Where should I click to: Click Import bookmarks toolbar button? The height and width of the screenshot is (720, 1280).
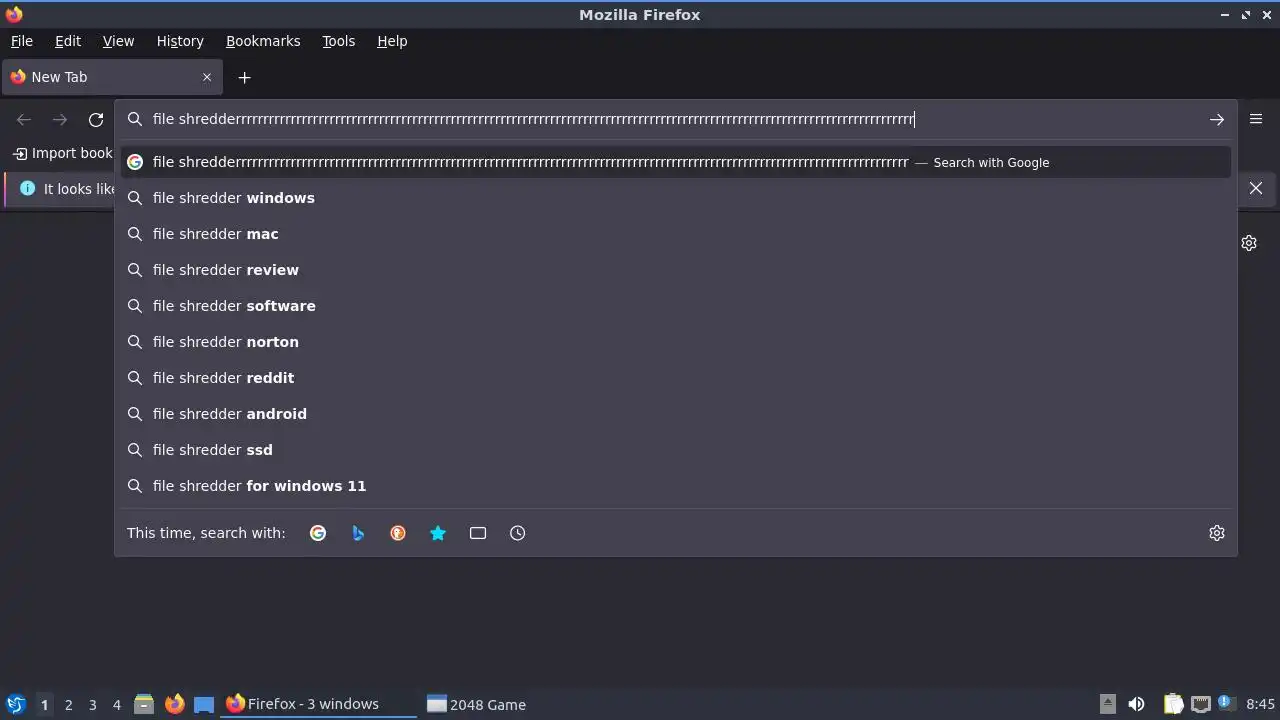pos(62,153)
